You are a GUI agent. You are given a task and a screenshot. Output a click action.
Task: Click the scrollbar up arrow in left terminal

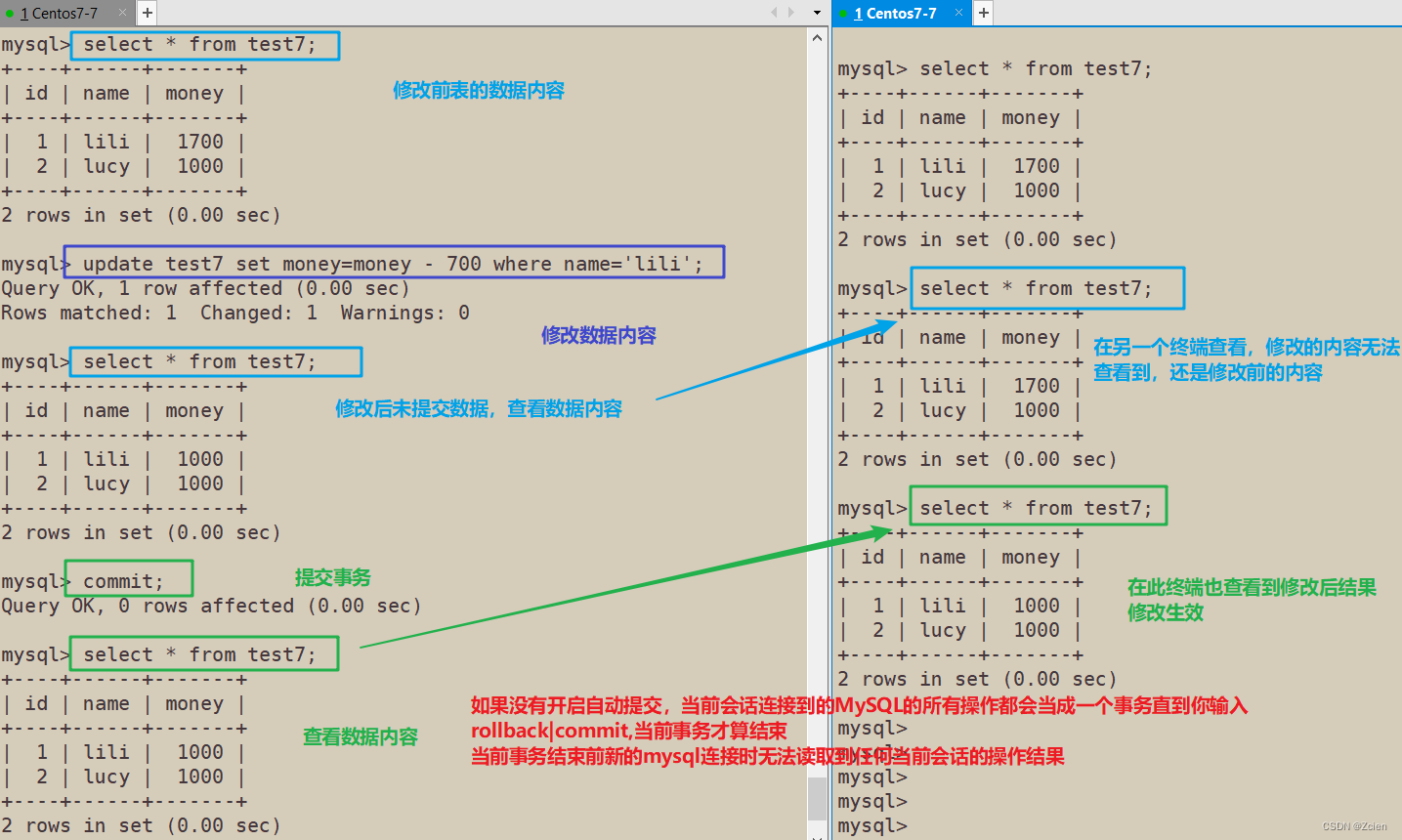coord(818,37)
